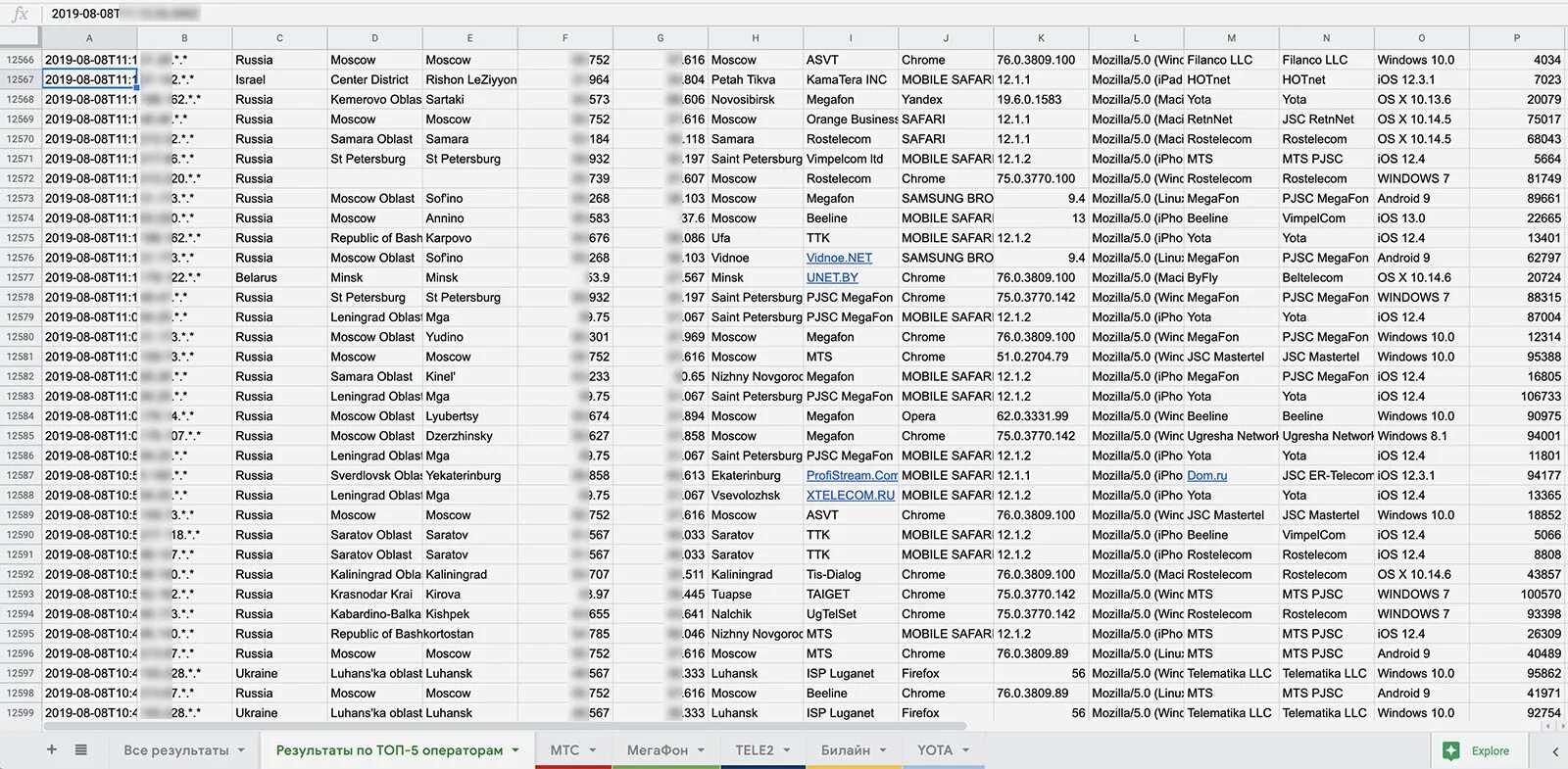
Task: Select row header 12566
Action: (21, 60)
